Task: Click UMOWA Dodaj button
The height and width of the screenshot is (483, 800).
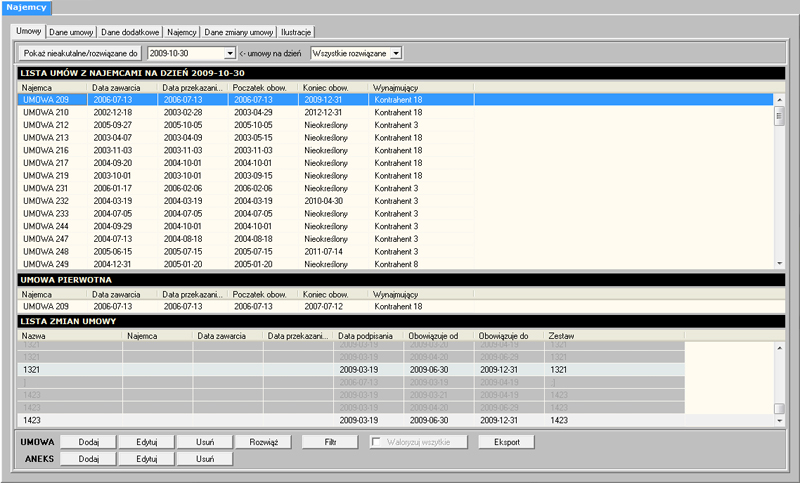Action: point(89,442)
